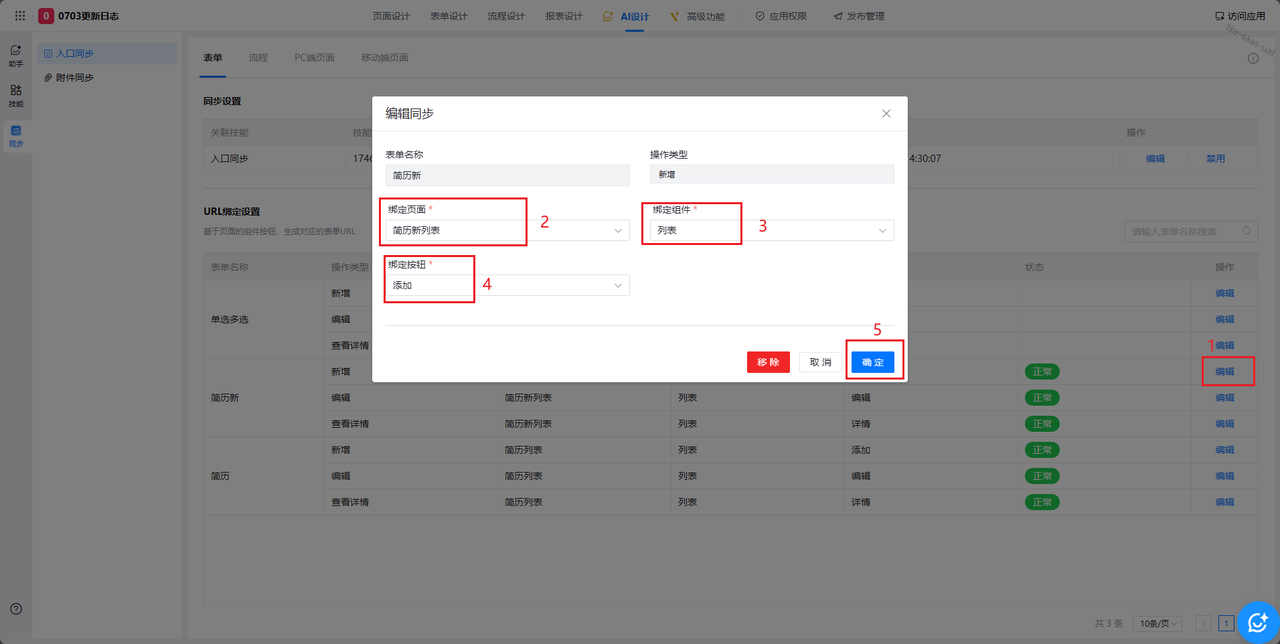Click the info icon near tabs
The width and height of the screenshot is (1280, 644).
pos(1253,59)
